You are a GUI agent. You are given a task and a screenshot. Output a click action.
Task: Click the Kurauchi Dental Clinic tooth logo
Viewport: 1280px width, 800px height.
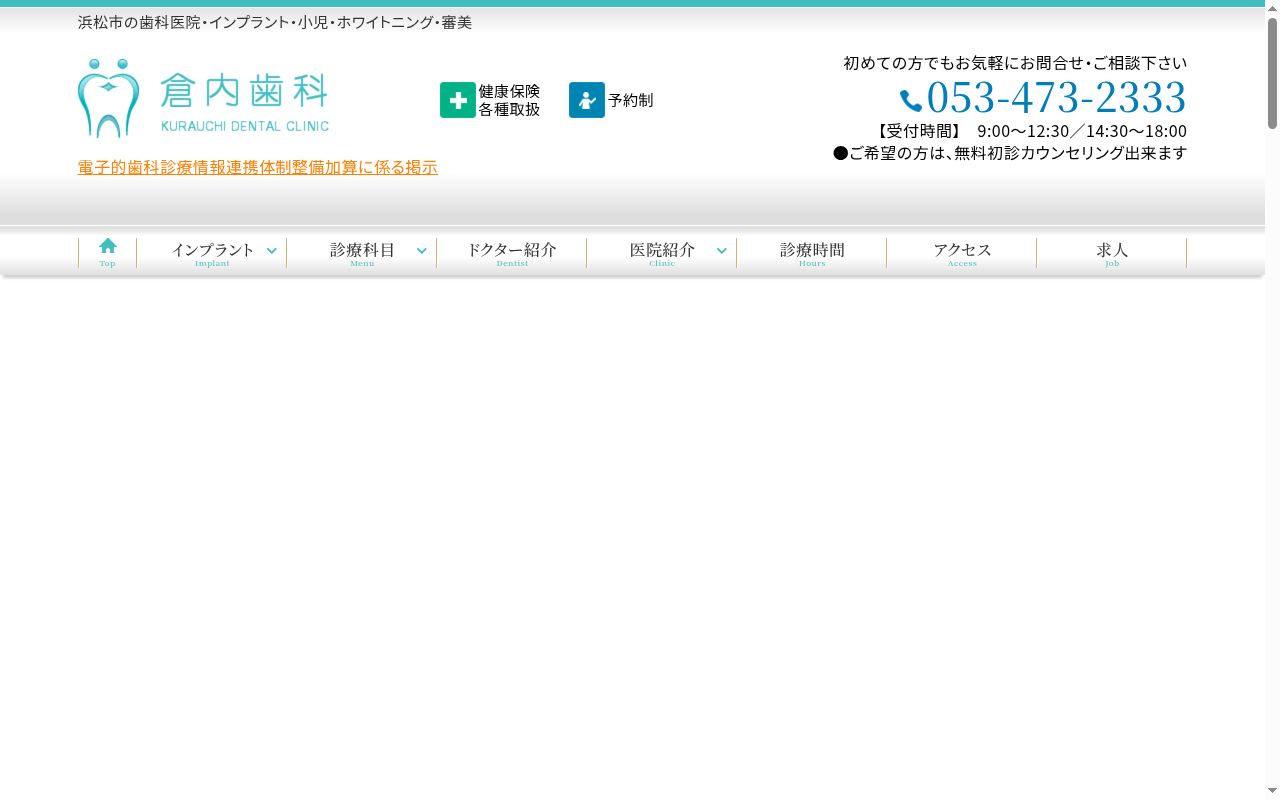pyautogui.click(x=108, y=98)
